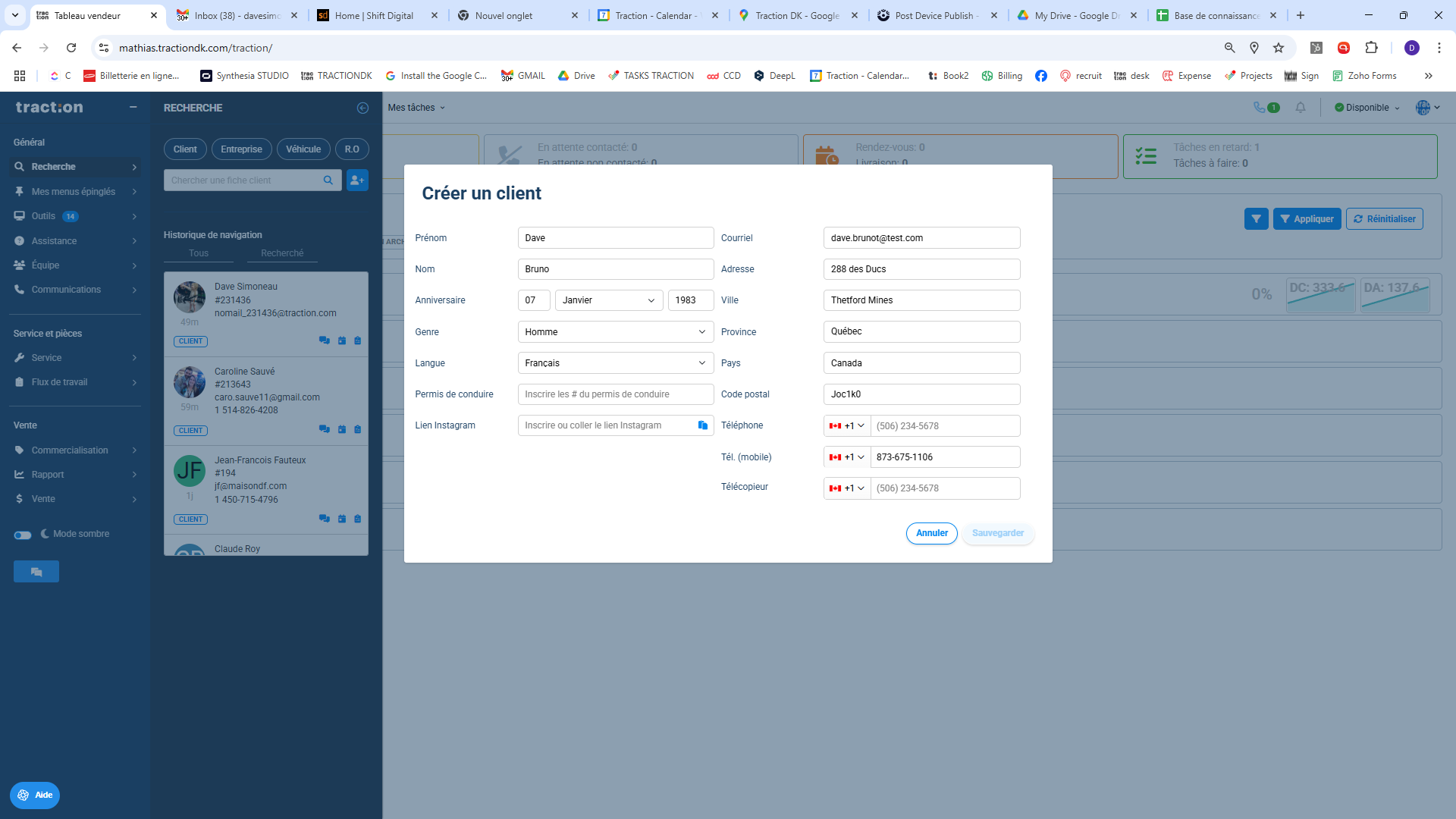Image resolution: width=1456 pixels, height=819 pixels.
Task: Click the Annuler button
Action: click(931, 533)
